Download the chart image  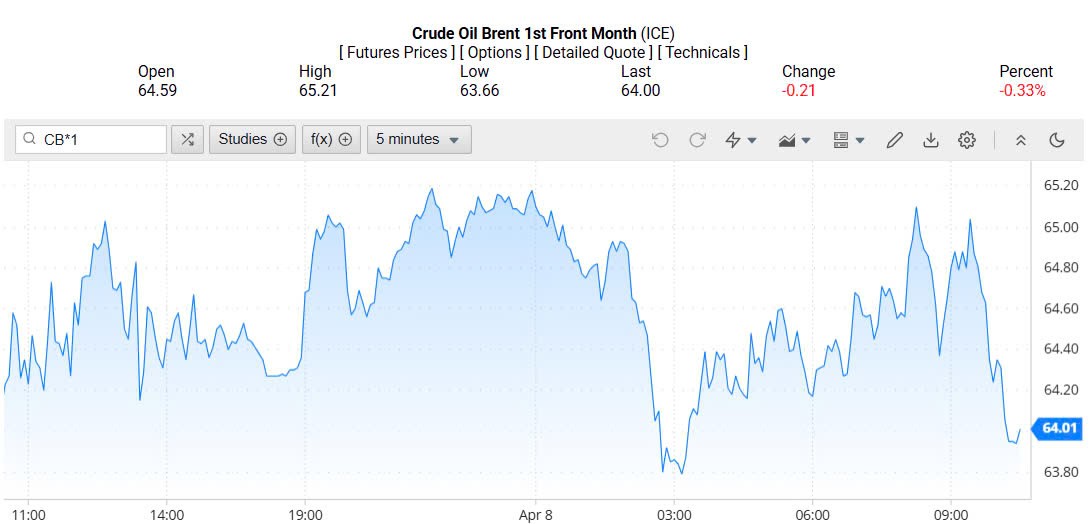point(931,140)
